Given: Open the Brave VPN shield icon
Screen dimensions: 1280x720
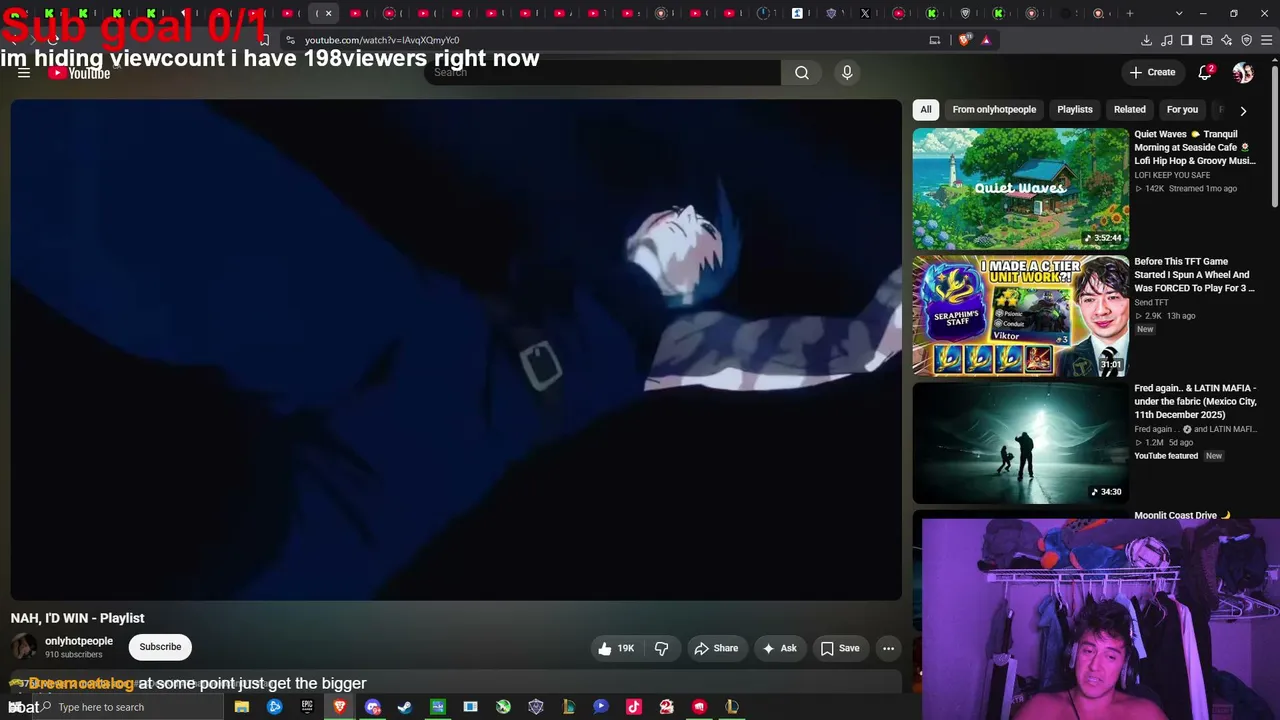Looking at the screenshot, I should click(x=1246, y=40).
